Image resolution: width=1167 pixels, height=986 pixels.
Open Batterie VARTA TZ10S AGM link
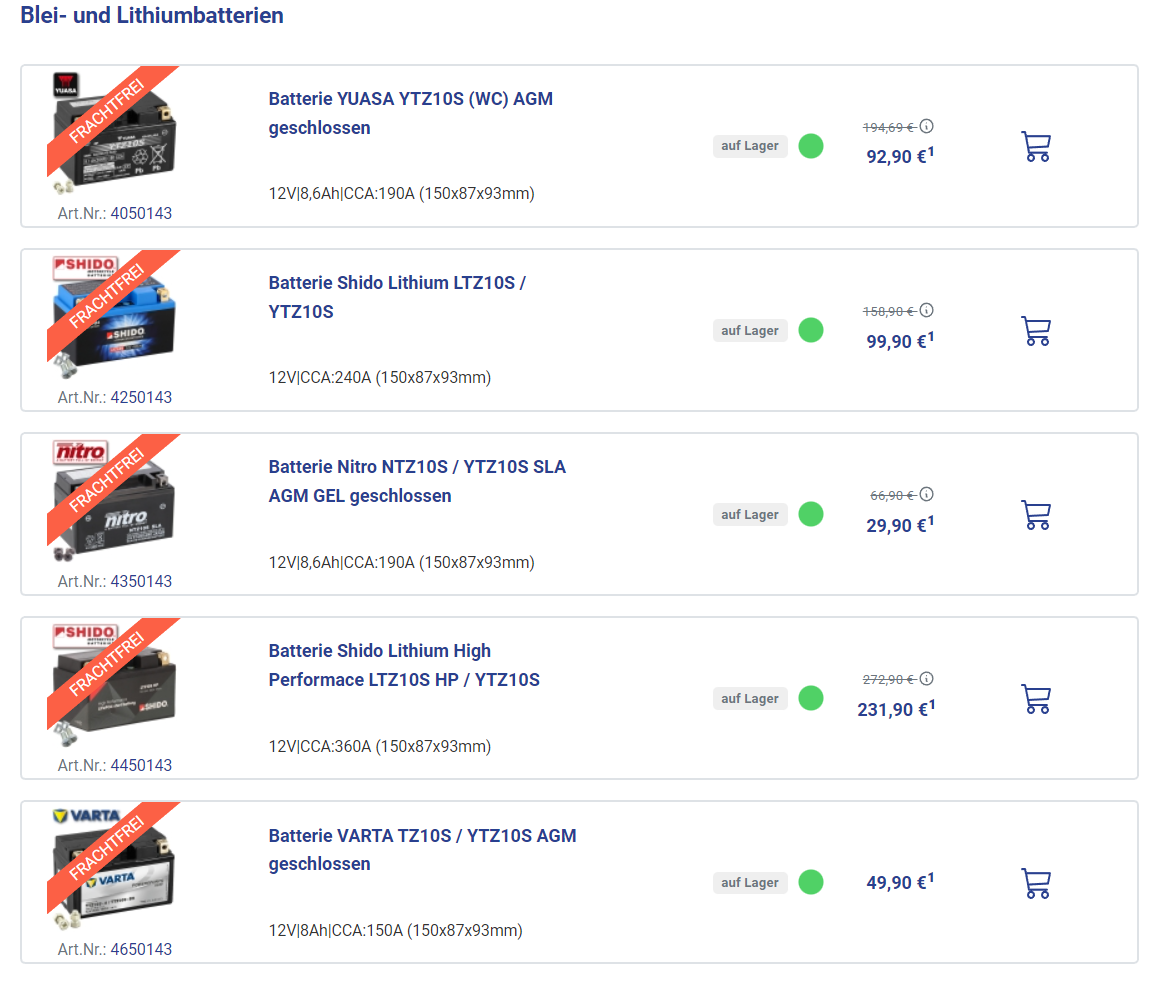click(x=422, y=849)
